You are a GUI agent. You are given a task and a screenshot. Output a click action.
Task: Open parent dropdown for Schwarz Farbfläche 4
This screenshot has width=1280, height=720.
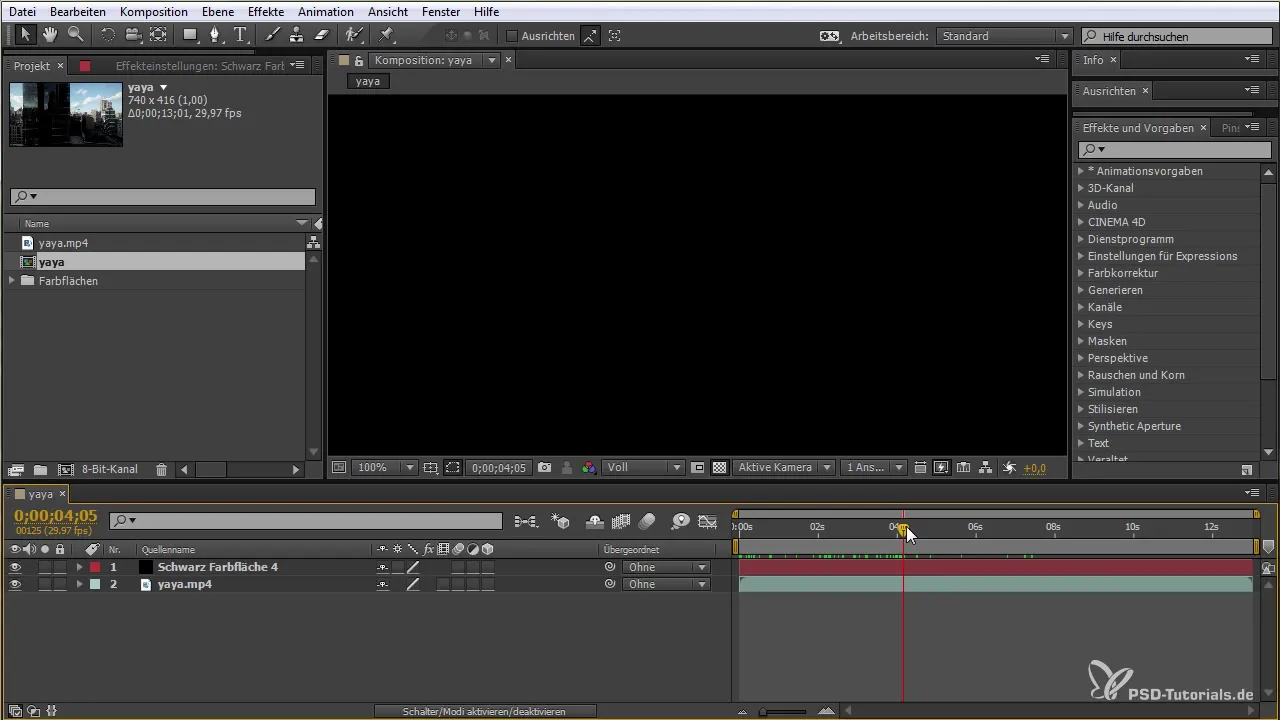(x=666, y=567)
